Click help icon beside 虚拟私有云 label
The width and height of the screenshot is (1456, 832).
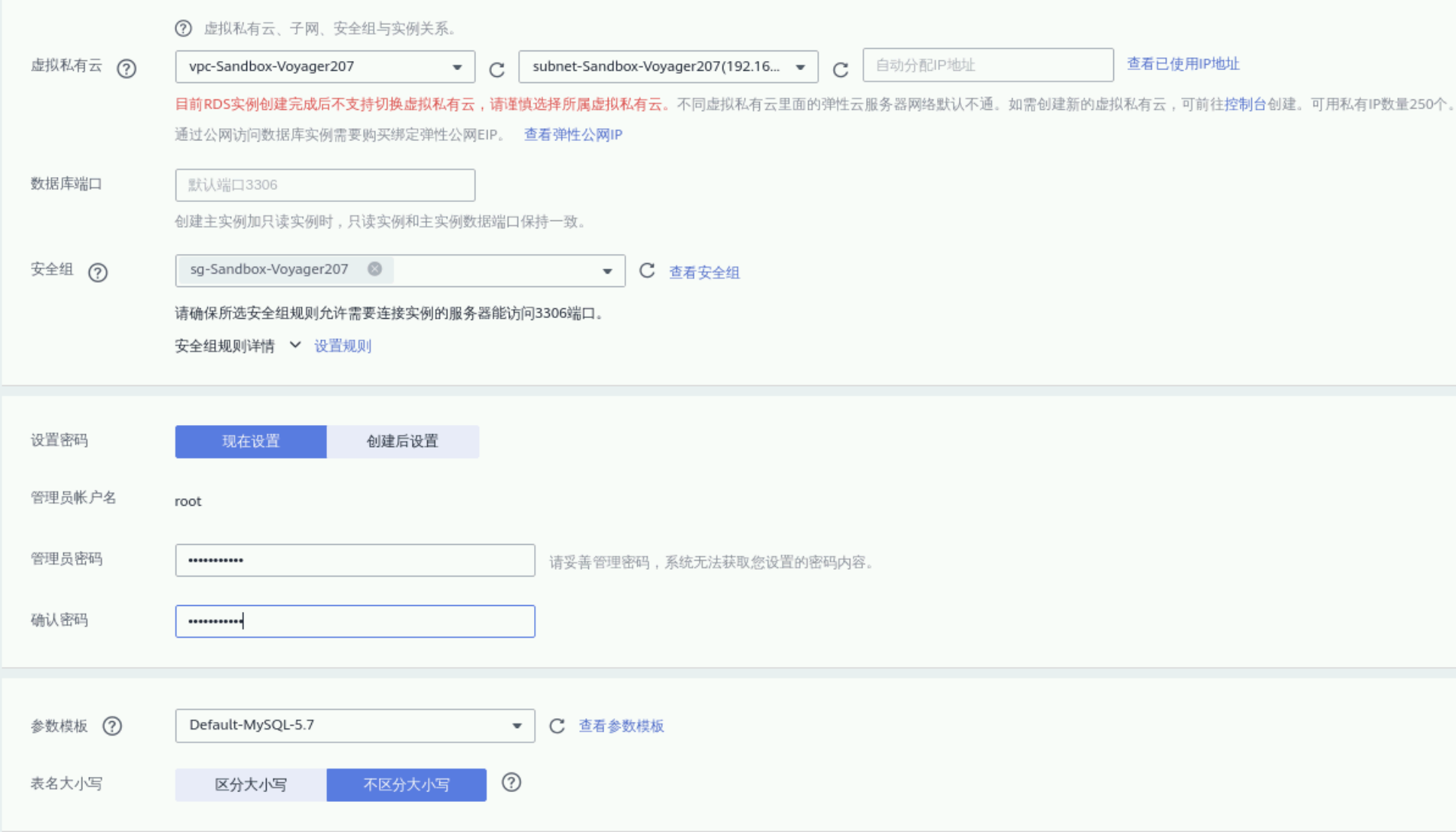coord(127,69)
